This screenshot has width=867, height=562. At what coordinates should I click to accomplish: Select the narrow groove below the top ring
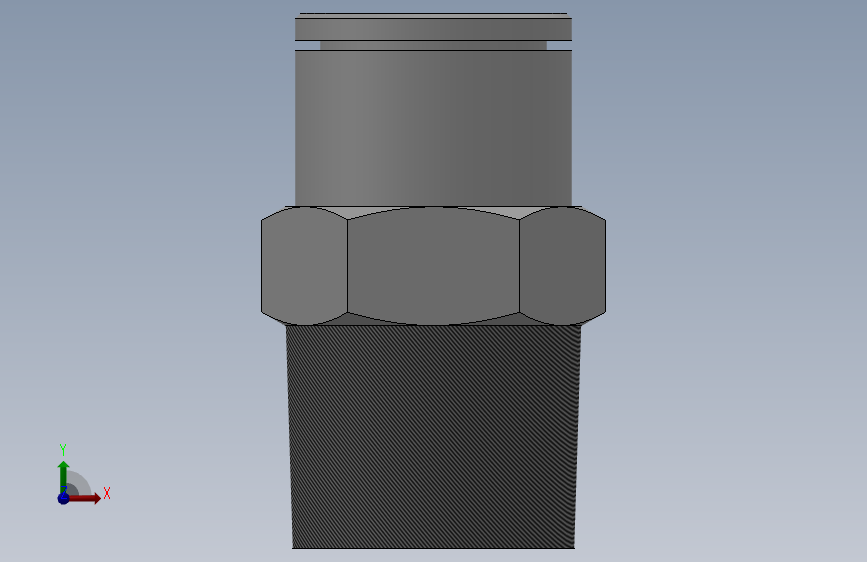point(434,45)
